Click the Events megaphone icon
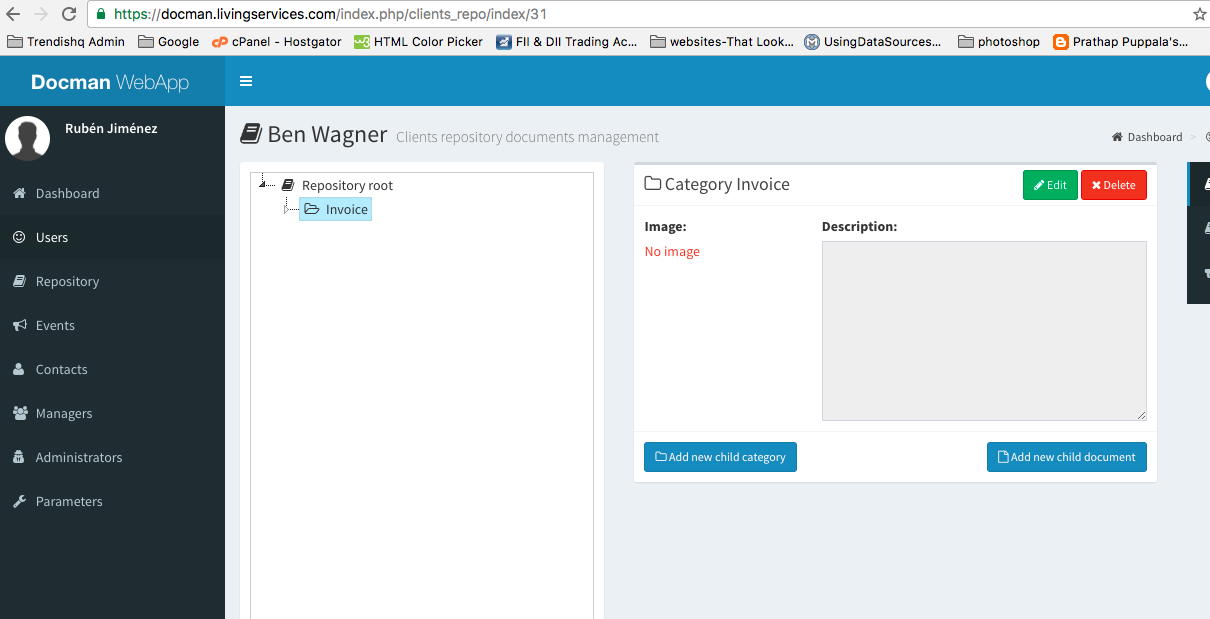Viewport: 1210px width, 619px height. [19, 325]
